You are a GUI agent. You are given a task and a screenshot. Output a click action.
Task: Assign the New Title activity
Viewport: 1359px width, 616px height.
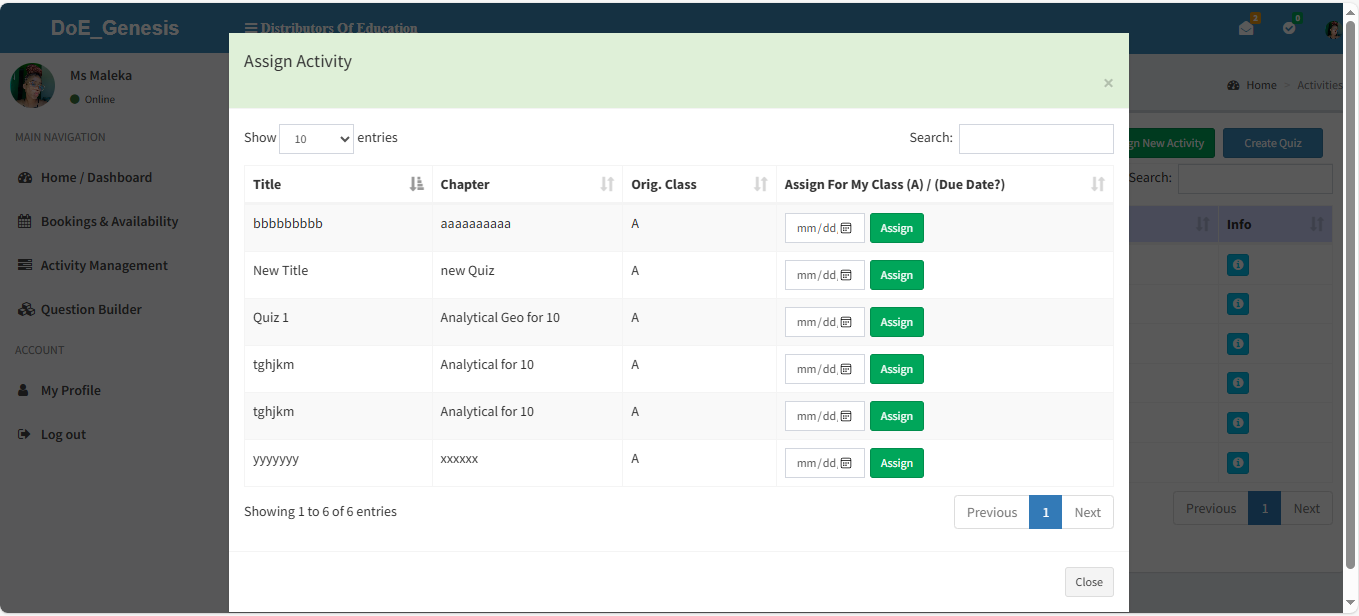tap(896, 275)
